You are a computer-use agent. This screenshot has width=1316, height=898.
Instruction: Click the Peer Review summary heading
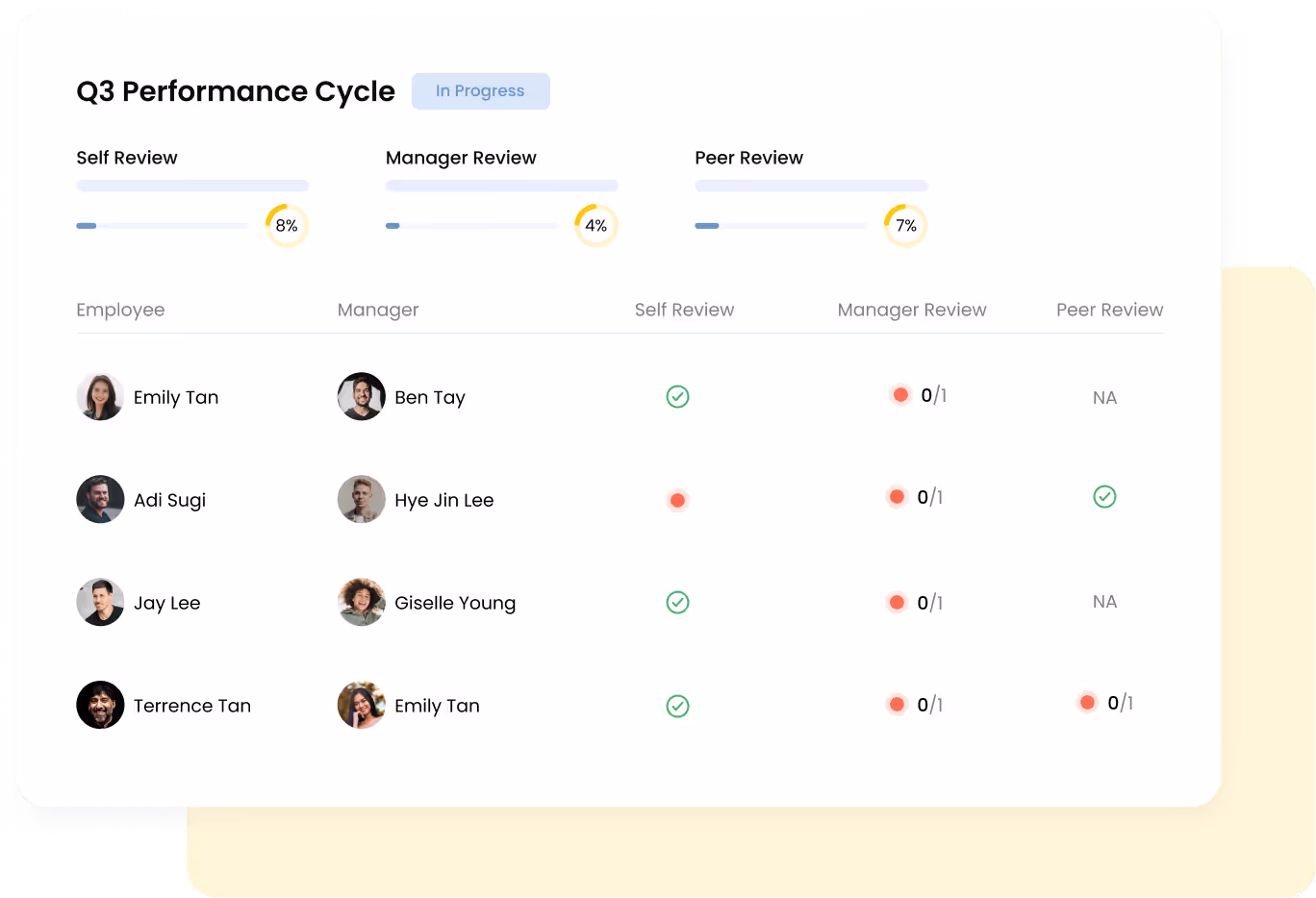[x=748, y=158]
